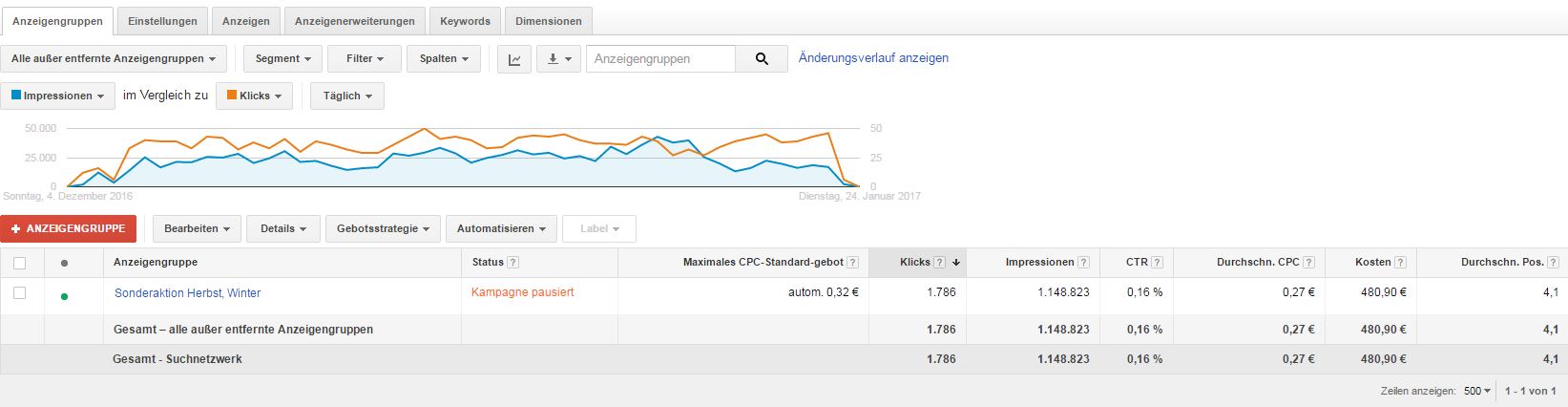Image resolution: width=1568 pixels, height=407 pixels.
Task: Open the Änderungsverlauf anzeigen link
Action: tap(873, 58)
